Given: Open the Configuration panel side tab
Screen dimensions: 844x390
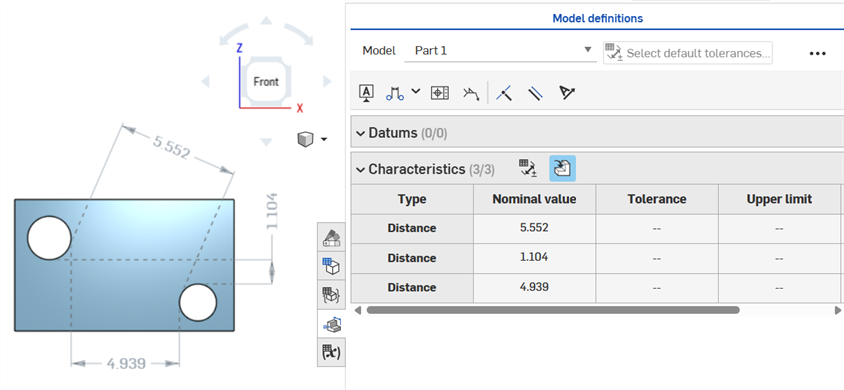Looking at the screenshot, I should 331,266.
